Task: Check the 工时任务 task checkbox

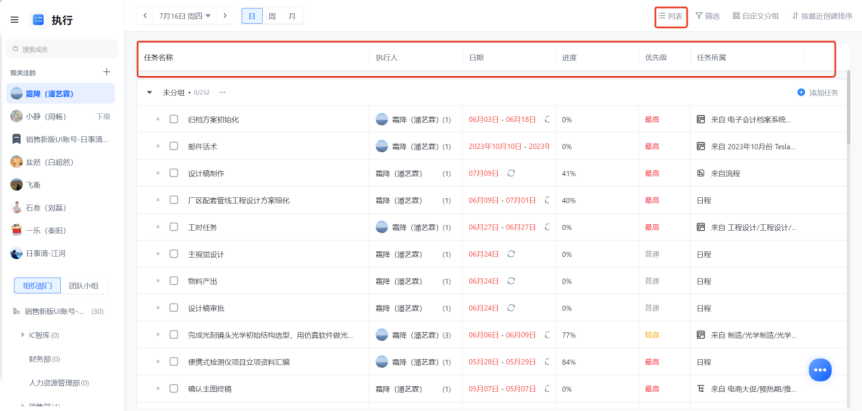Action: (x=174, y=227)
